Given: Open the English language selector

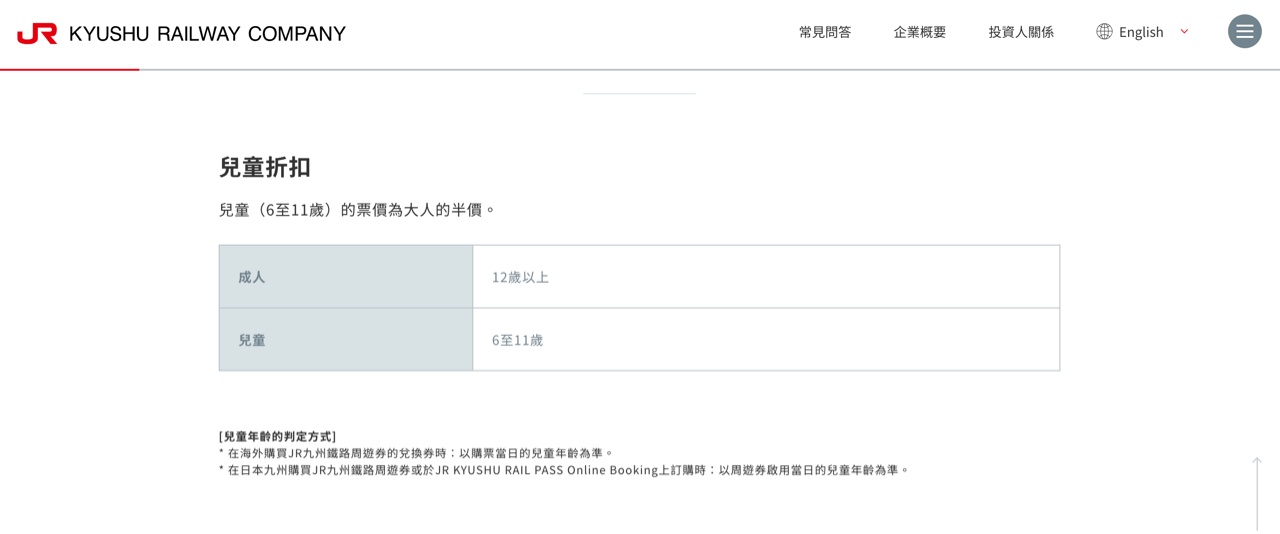Looking at the screenshot, I should 1141,32.
